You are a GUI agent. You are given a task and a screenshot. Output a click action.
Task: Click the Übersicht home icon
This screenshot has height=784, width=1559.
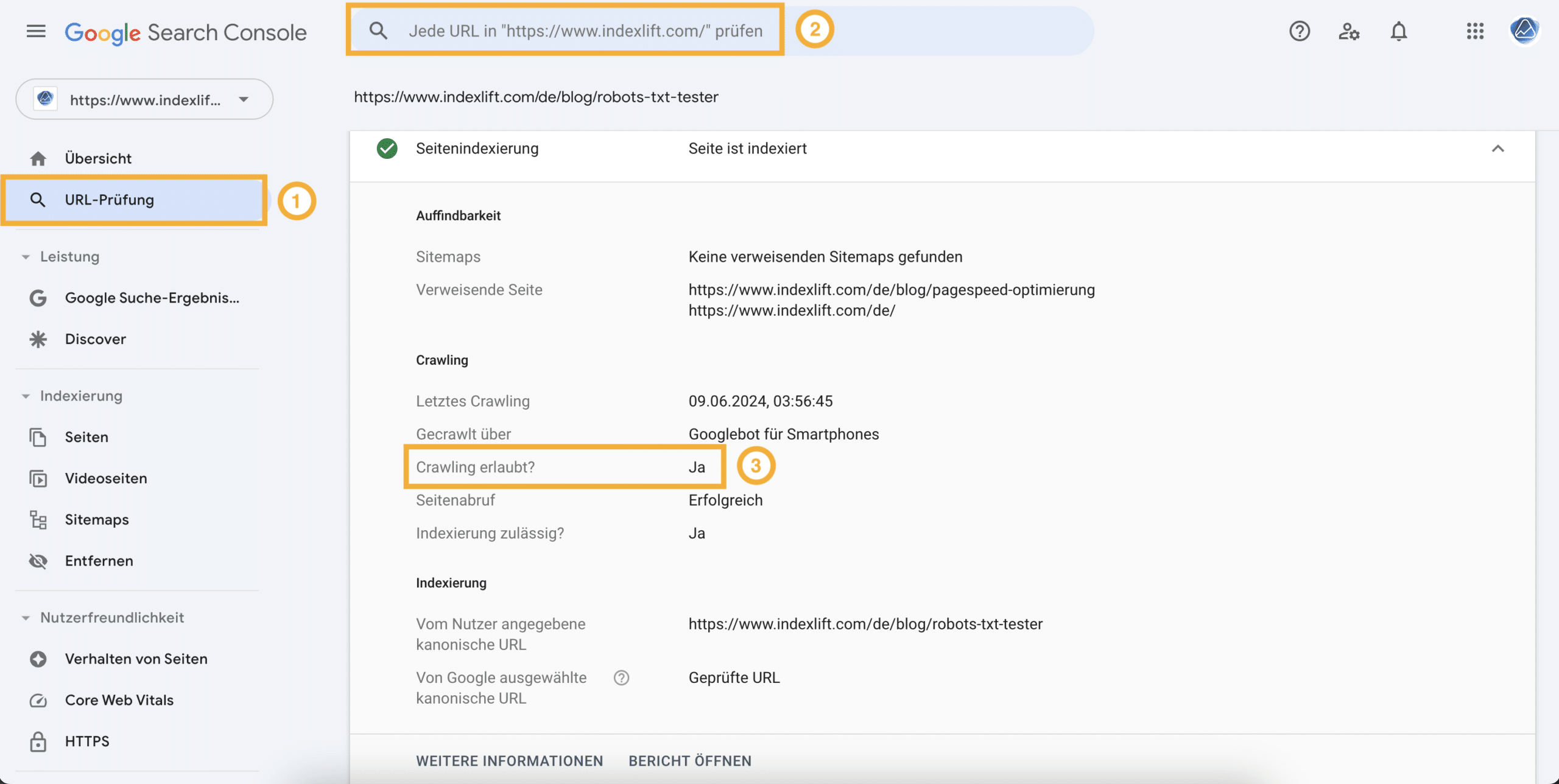38,159
